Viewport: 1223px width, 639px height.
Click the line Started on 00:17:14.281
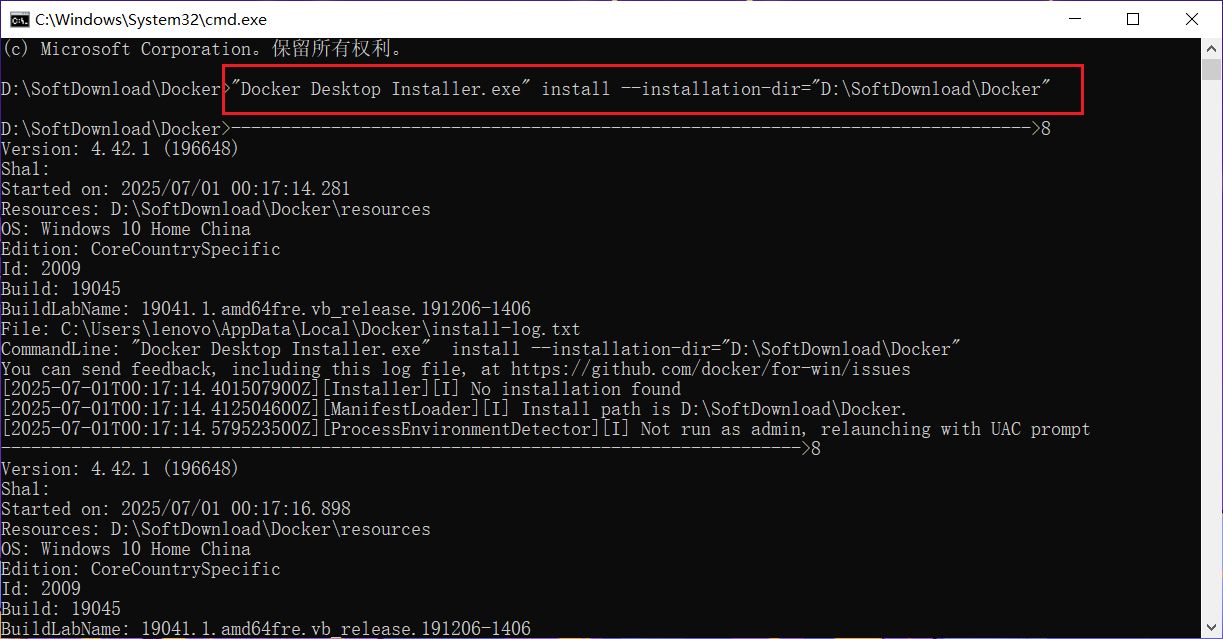coord(176,189)
